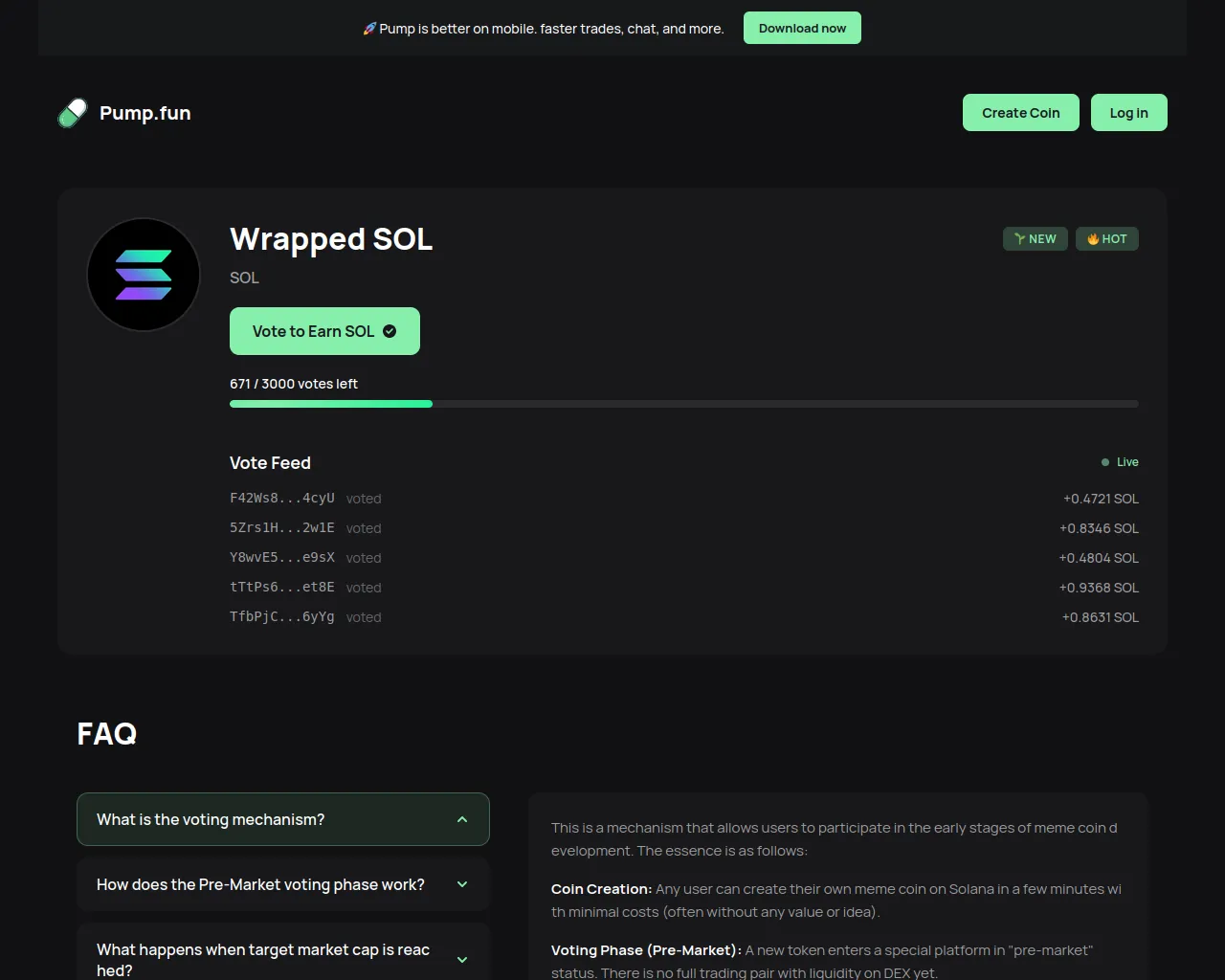
Task: Collapse the 'What is the voting mechanism?' question
Action: 283,819
